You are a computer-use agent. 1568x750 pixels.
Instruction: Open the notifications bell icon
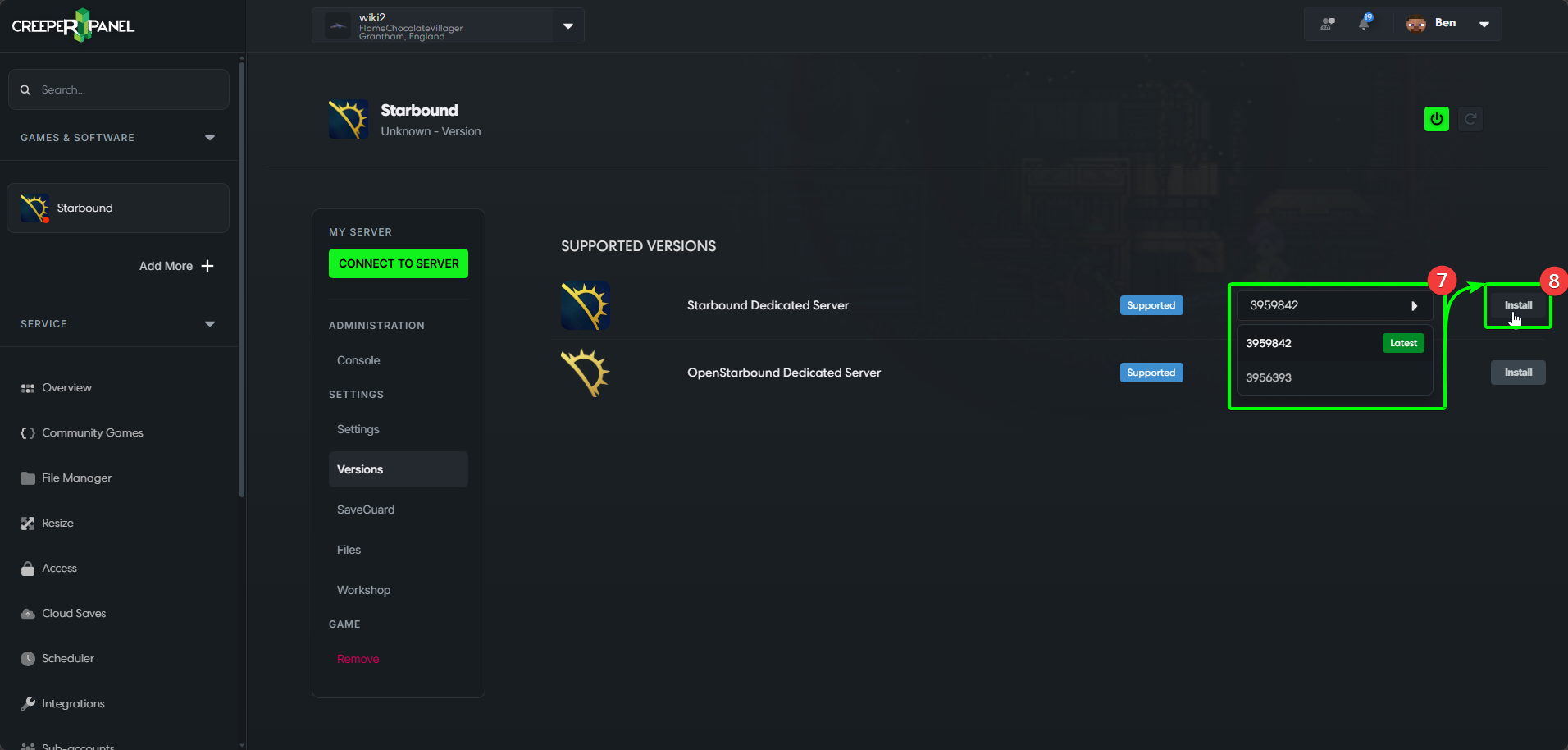pyautogui.click(x=1364, y=24)
